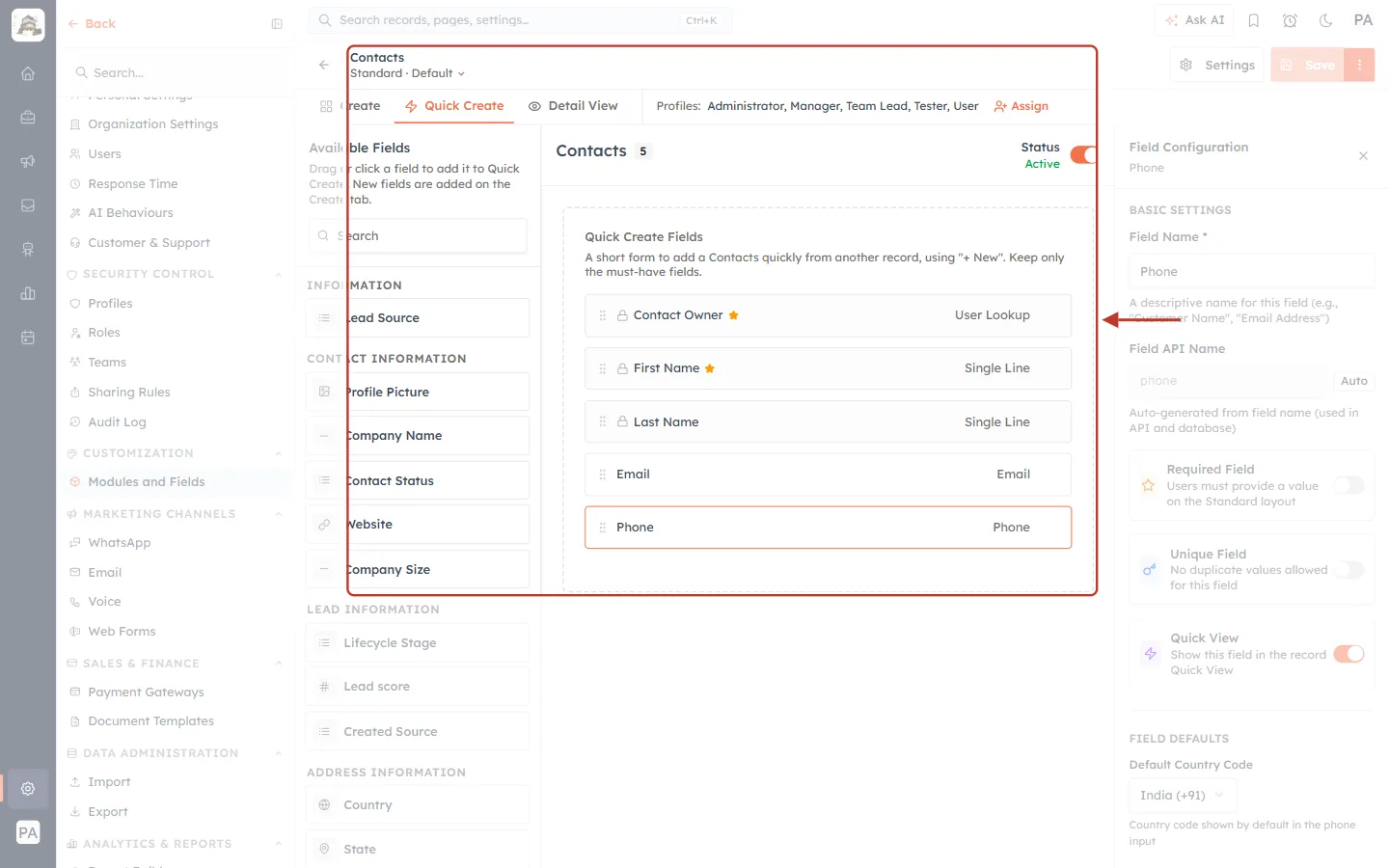
Task: Click the Save button
Action: point(1308,65)
